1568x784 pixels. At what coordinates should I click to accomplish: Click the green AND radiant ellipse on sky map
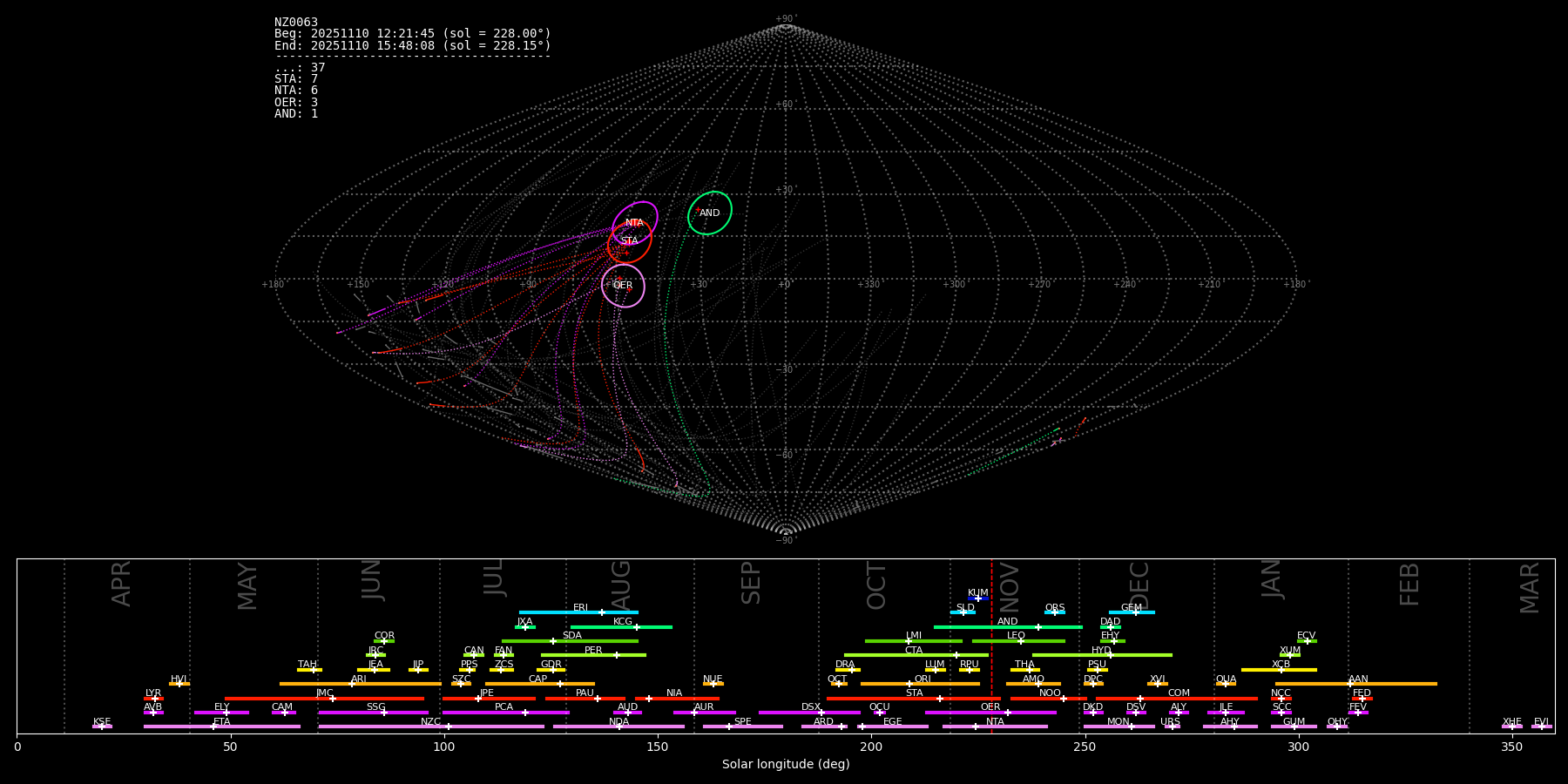pos(710,213)
